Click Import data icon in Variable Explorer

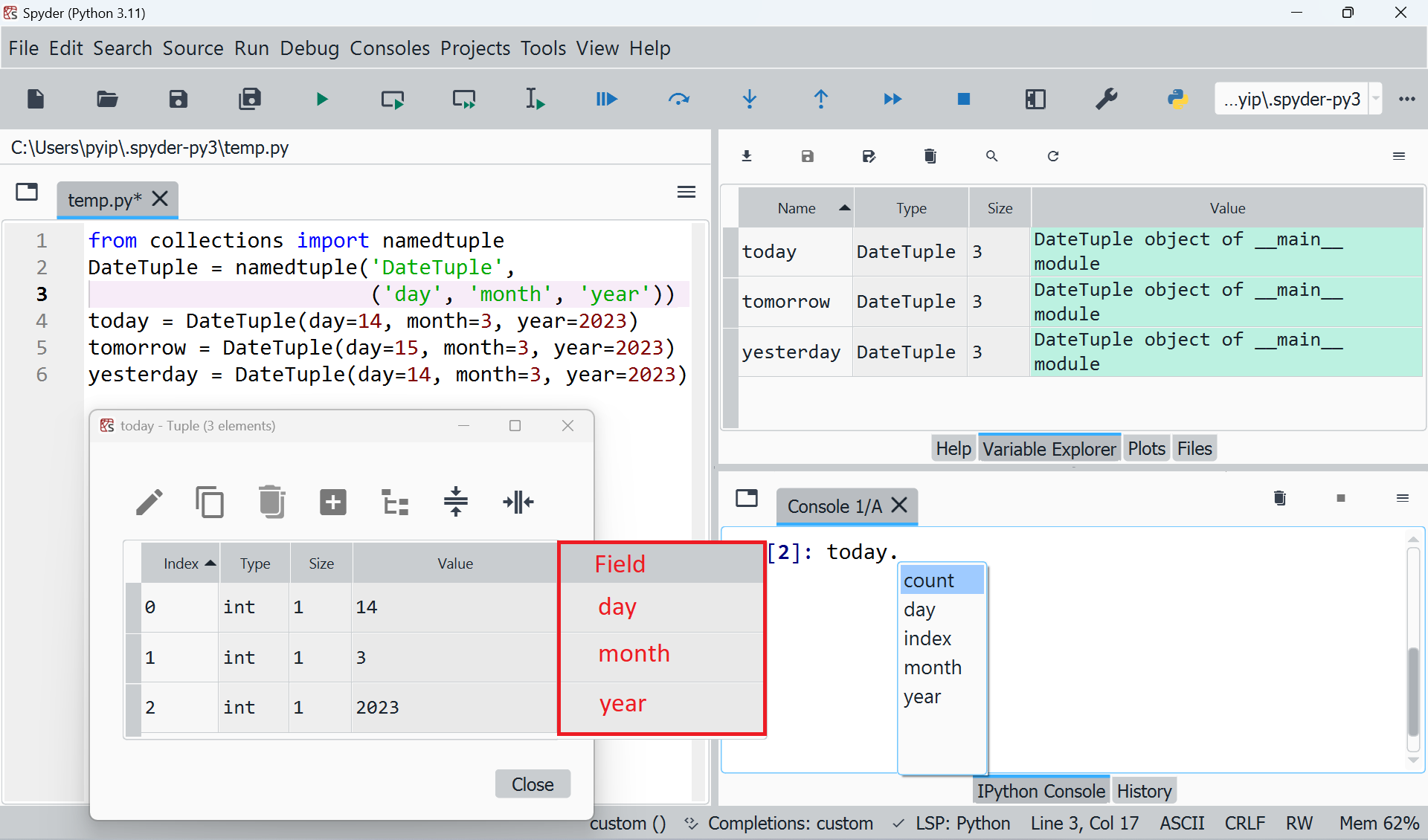(747, 156)
